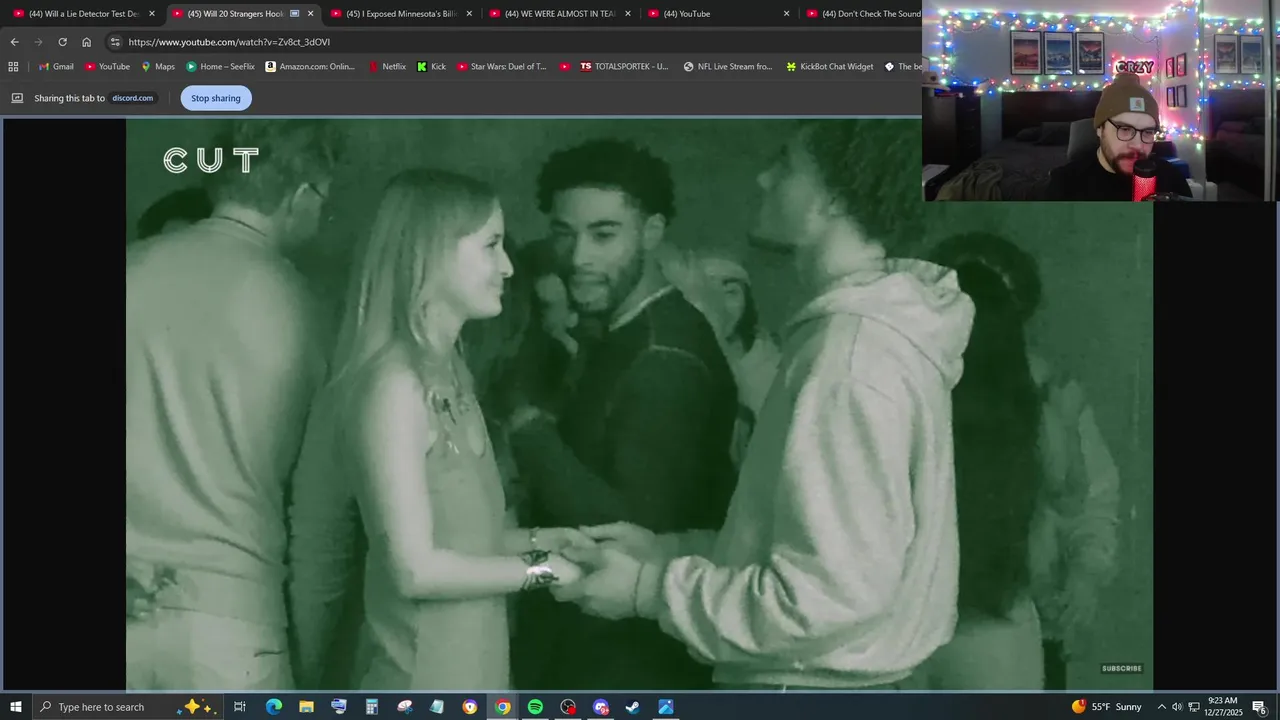Click the discord.com sharing chip
The image size is (1280, 720).
click(132, 98)
